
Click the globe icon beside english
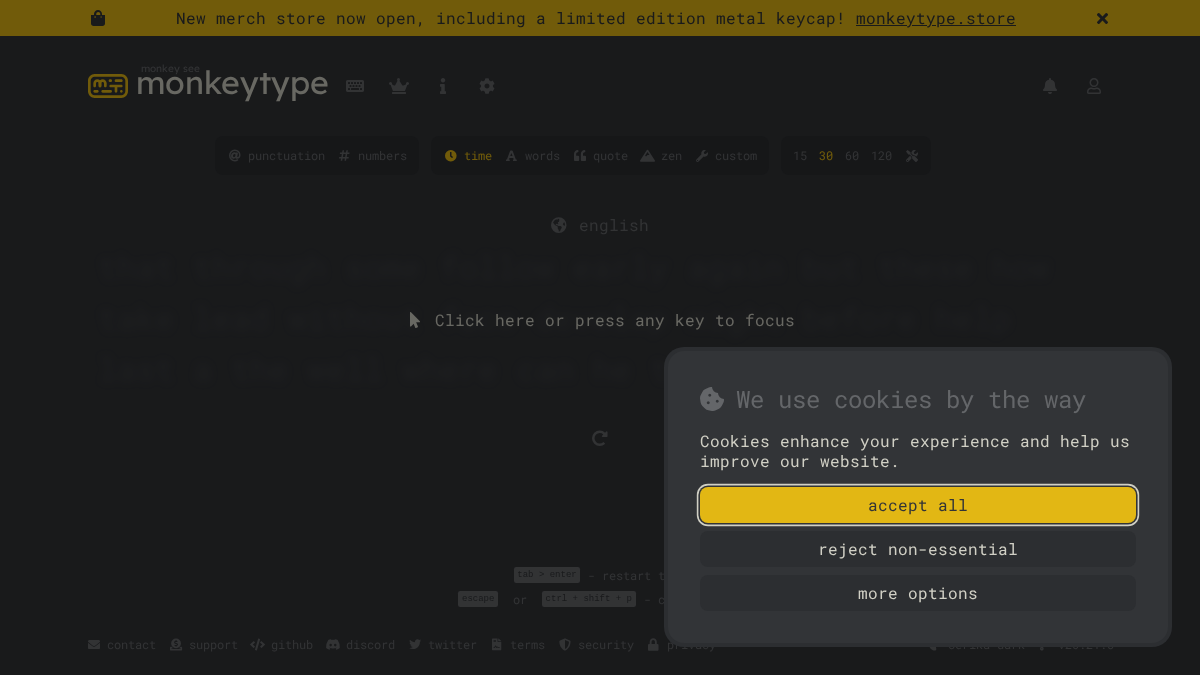(x=559, y=226)
